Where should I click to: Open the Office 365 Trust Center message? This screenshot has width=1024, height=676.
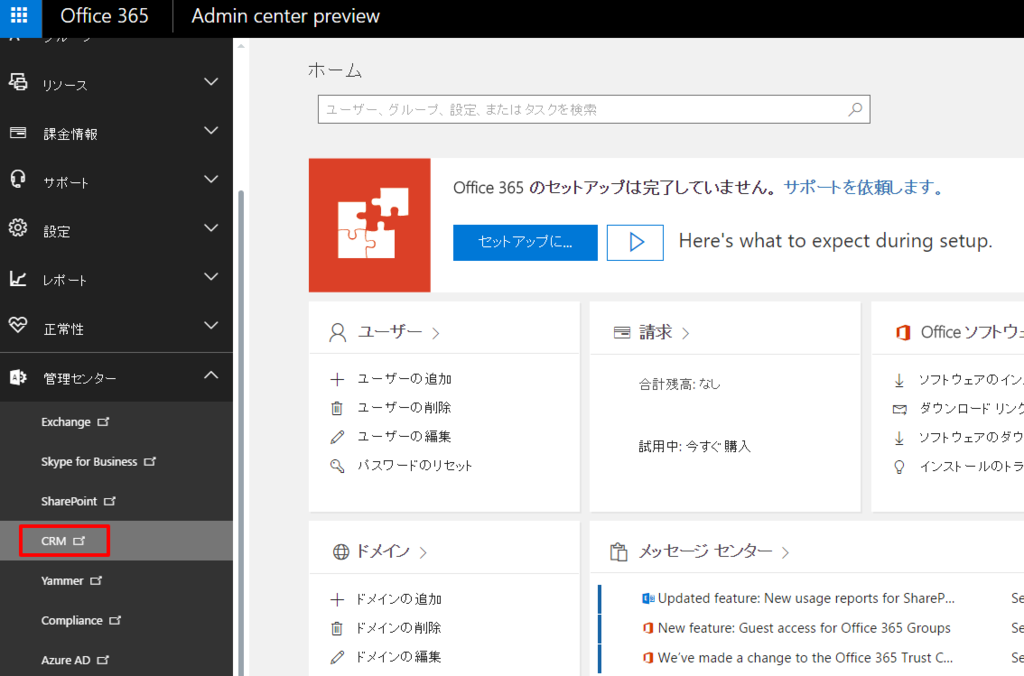coord(805,658)
